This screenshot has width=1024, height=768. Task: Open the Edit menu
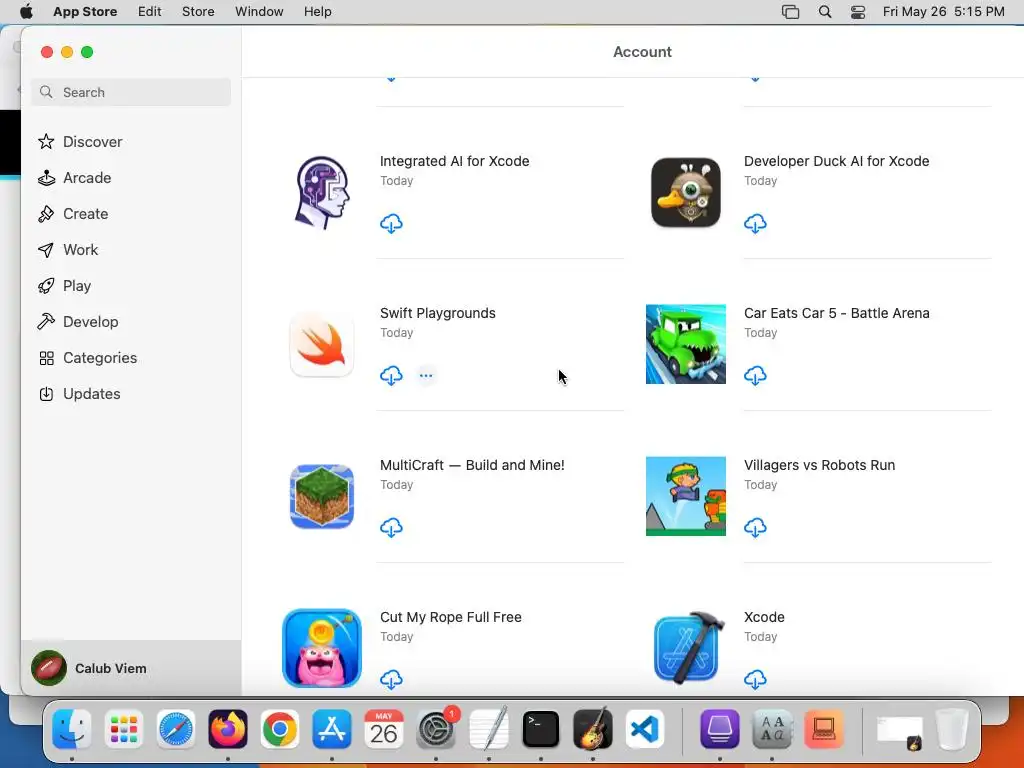150,12
